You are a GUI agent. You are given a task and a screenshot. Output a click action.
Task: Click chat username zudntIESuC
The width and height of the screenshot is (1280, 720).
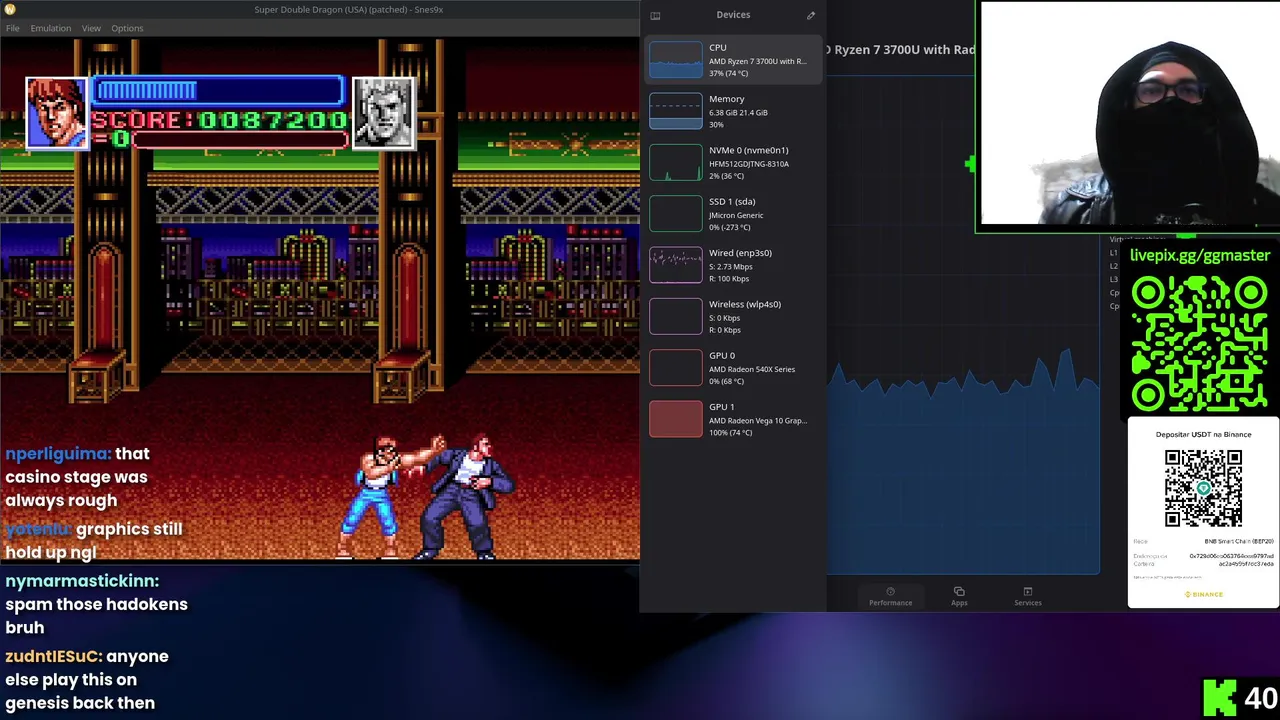[53, 657]
